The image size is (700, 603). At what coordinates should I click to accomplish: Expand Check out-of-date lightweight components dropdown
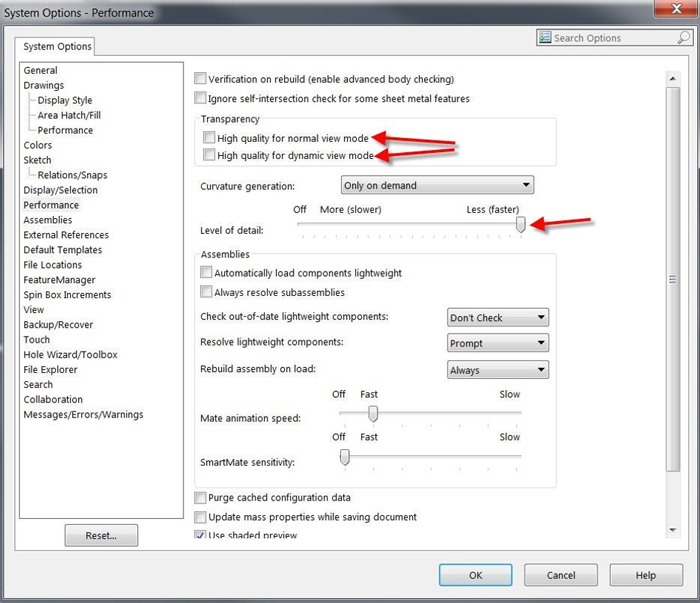click(497, 318)
